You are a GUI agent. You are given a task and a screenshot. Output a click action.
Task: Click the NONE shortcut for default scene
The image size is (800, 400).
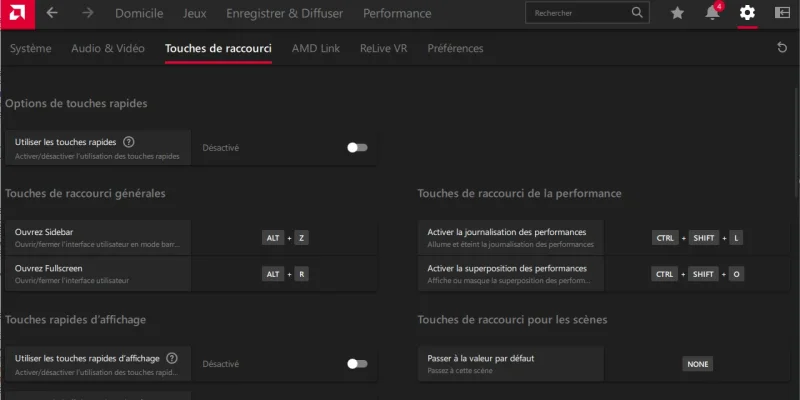pos(697,364)
